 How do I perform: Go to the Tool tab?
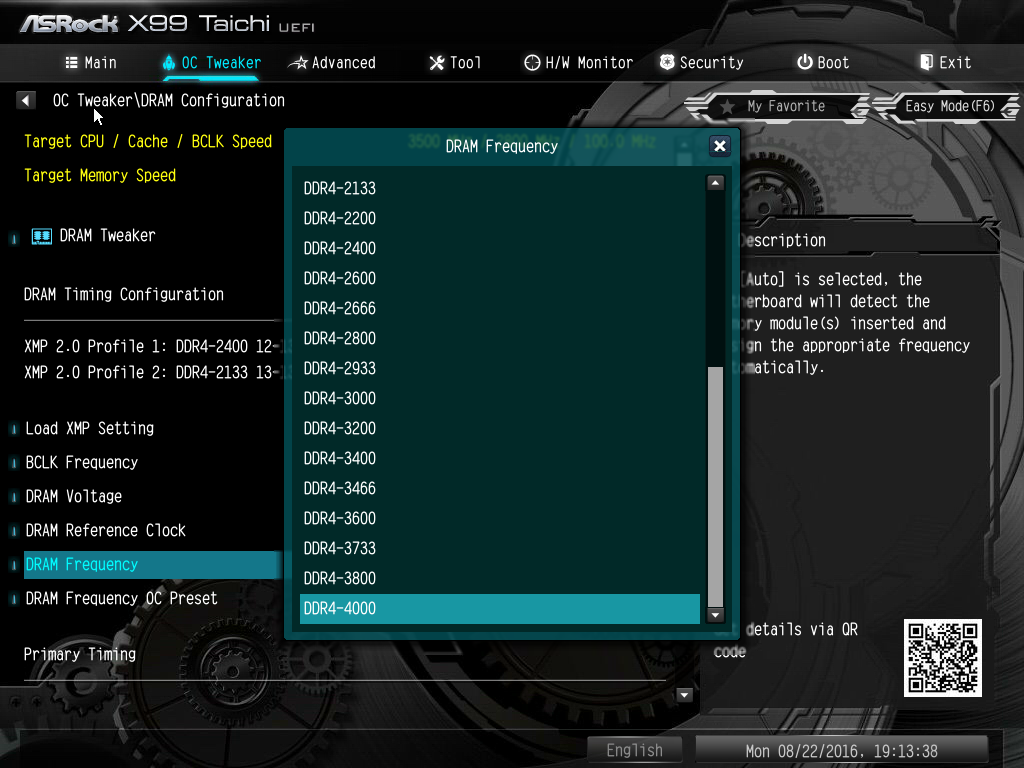[455, 63]
